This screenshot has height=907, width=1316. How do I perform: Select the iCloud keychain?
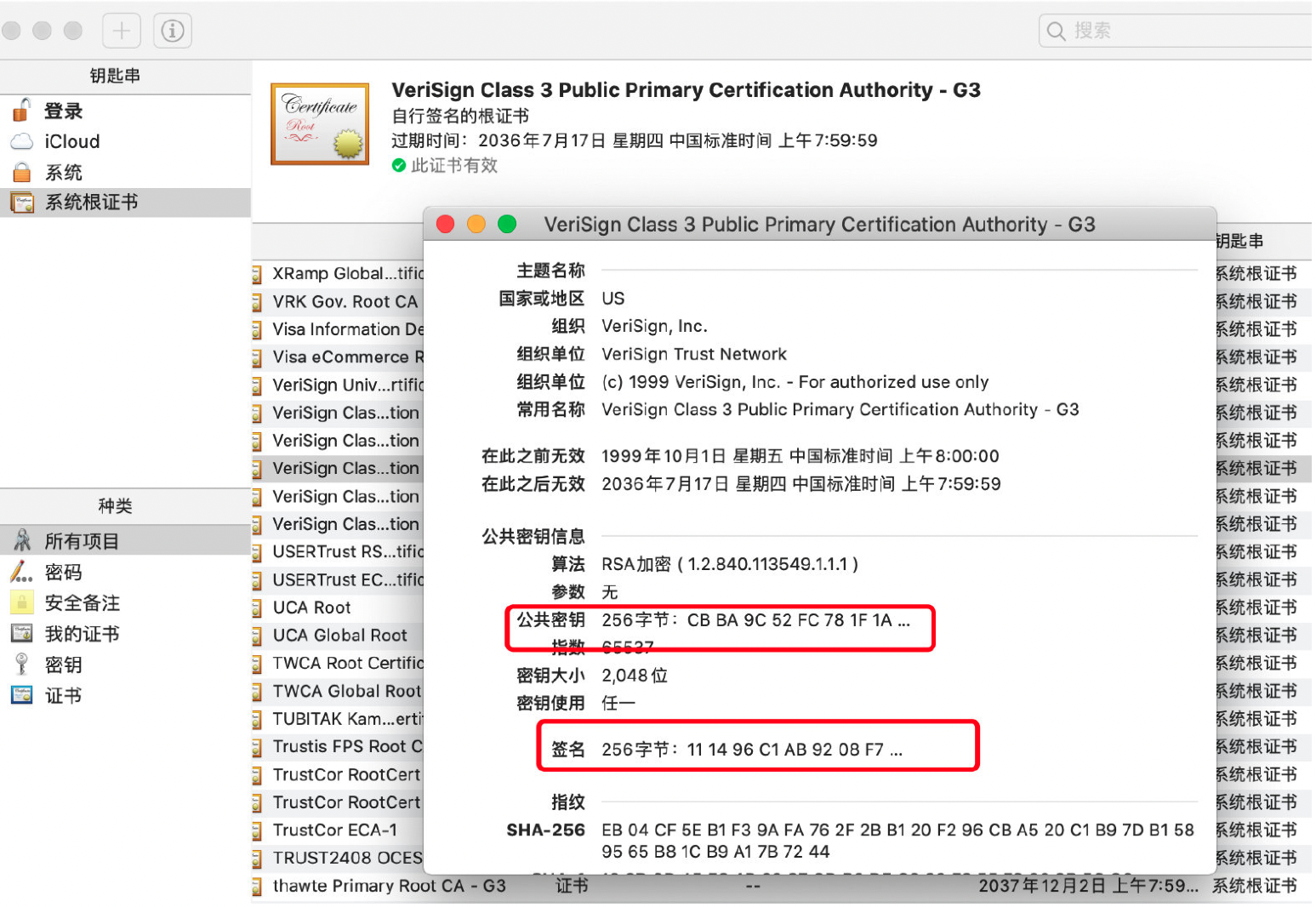click(x=126, y=141)
